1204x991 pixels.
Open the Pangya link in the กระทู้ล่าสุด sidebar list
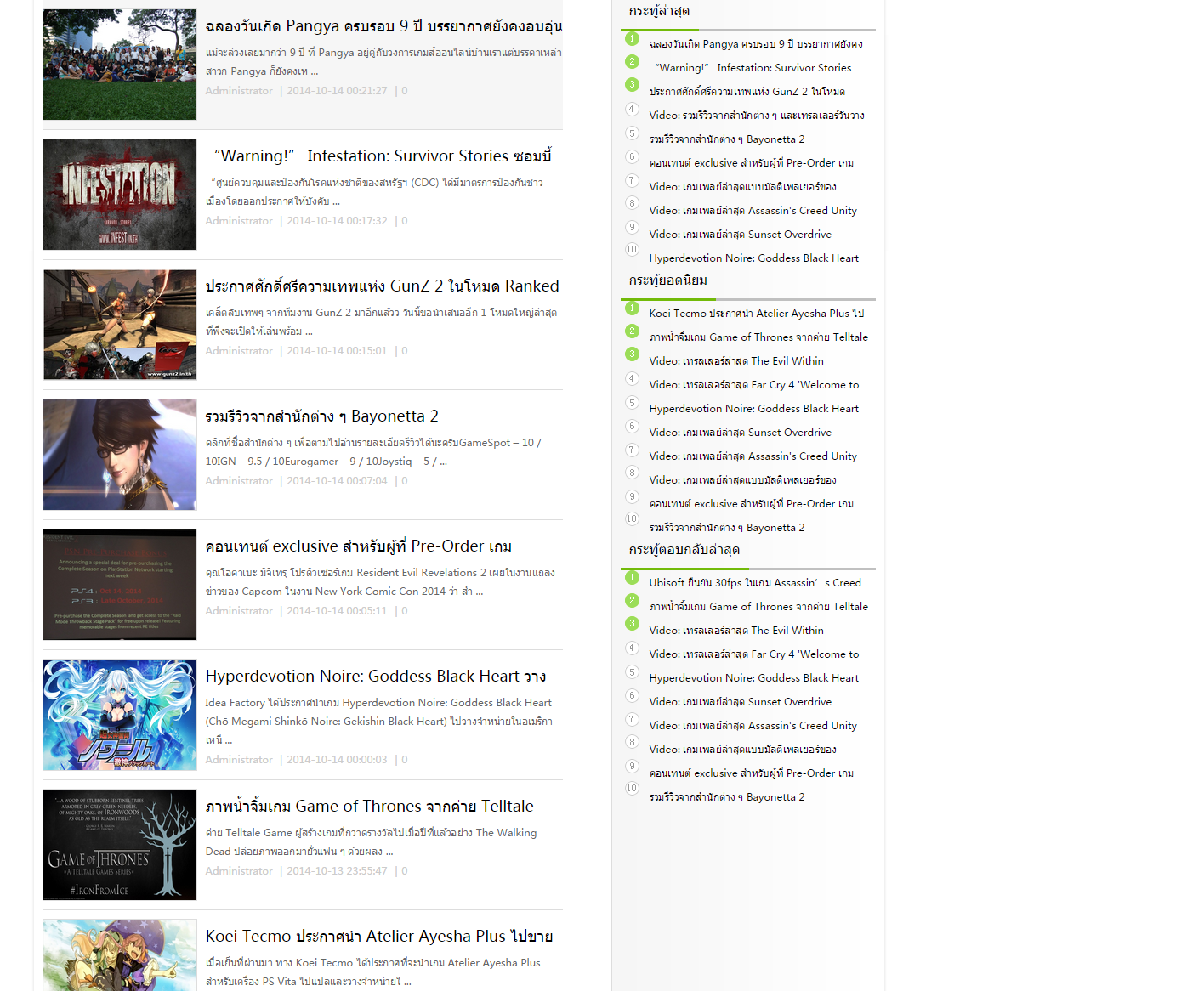pos(756,44)
